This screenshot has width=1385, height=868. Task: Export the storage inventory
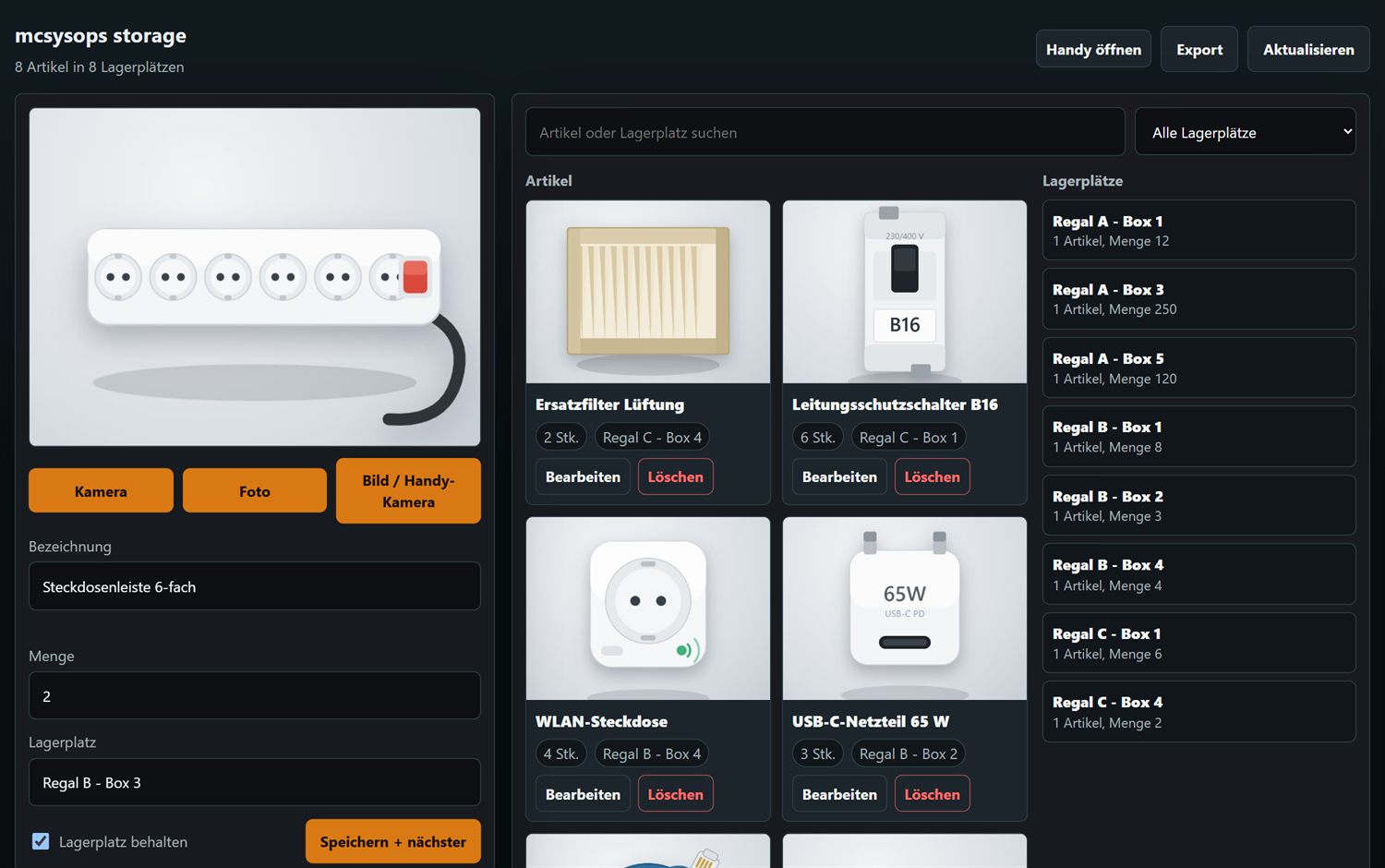tap(1199, 50)
